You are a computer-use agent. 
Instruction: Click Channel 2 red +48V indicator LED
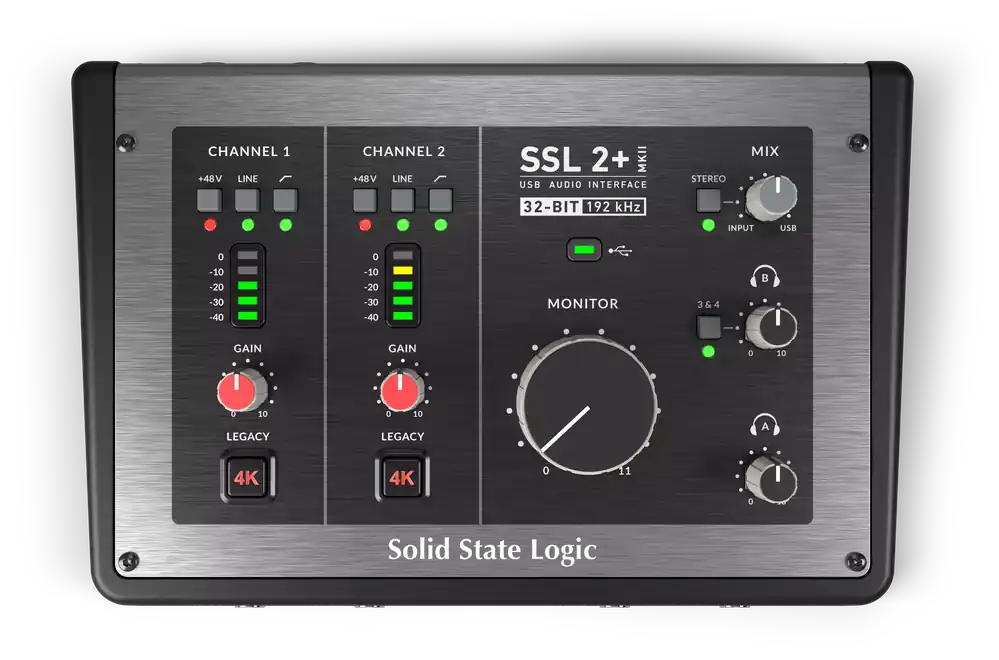point(364,225)
